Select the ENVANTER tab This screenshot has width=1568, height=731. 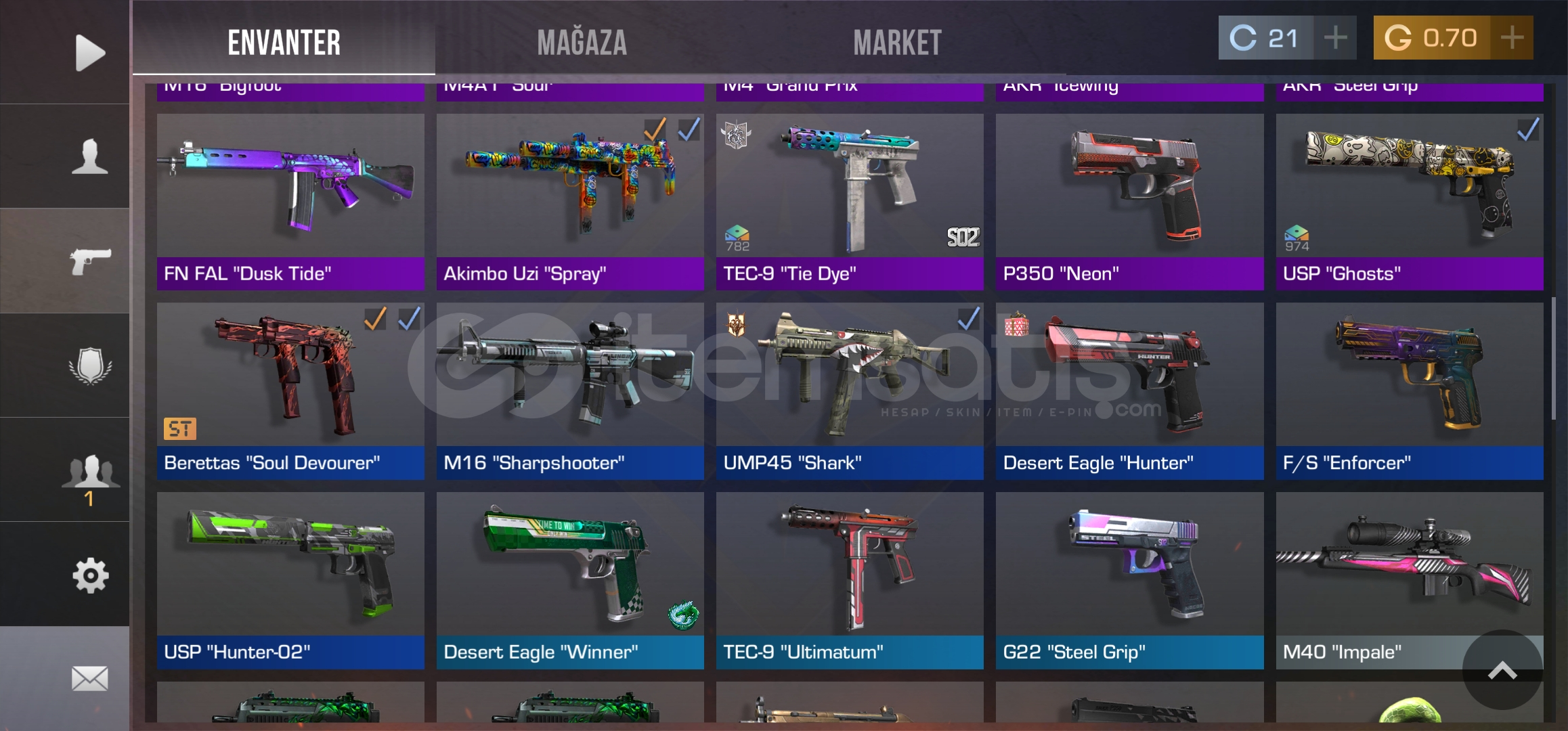pos(284,43)
